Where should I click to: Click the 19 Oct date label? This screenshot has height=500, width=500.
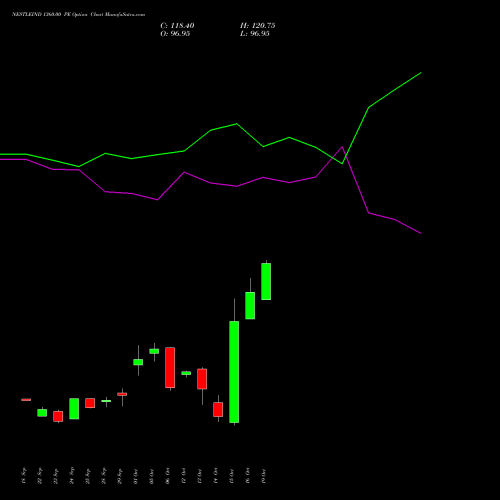pyautogui.click(x=264, y=476)
